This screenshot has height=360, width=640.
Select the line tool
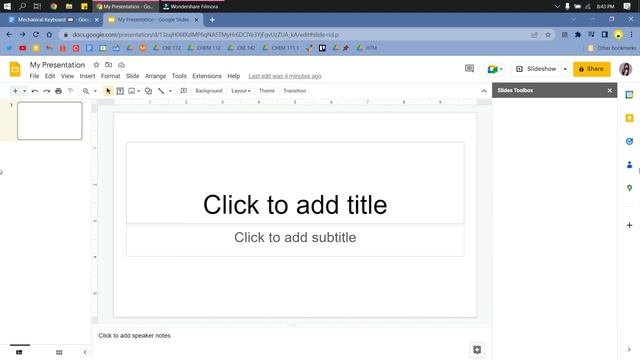point(161,91)
